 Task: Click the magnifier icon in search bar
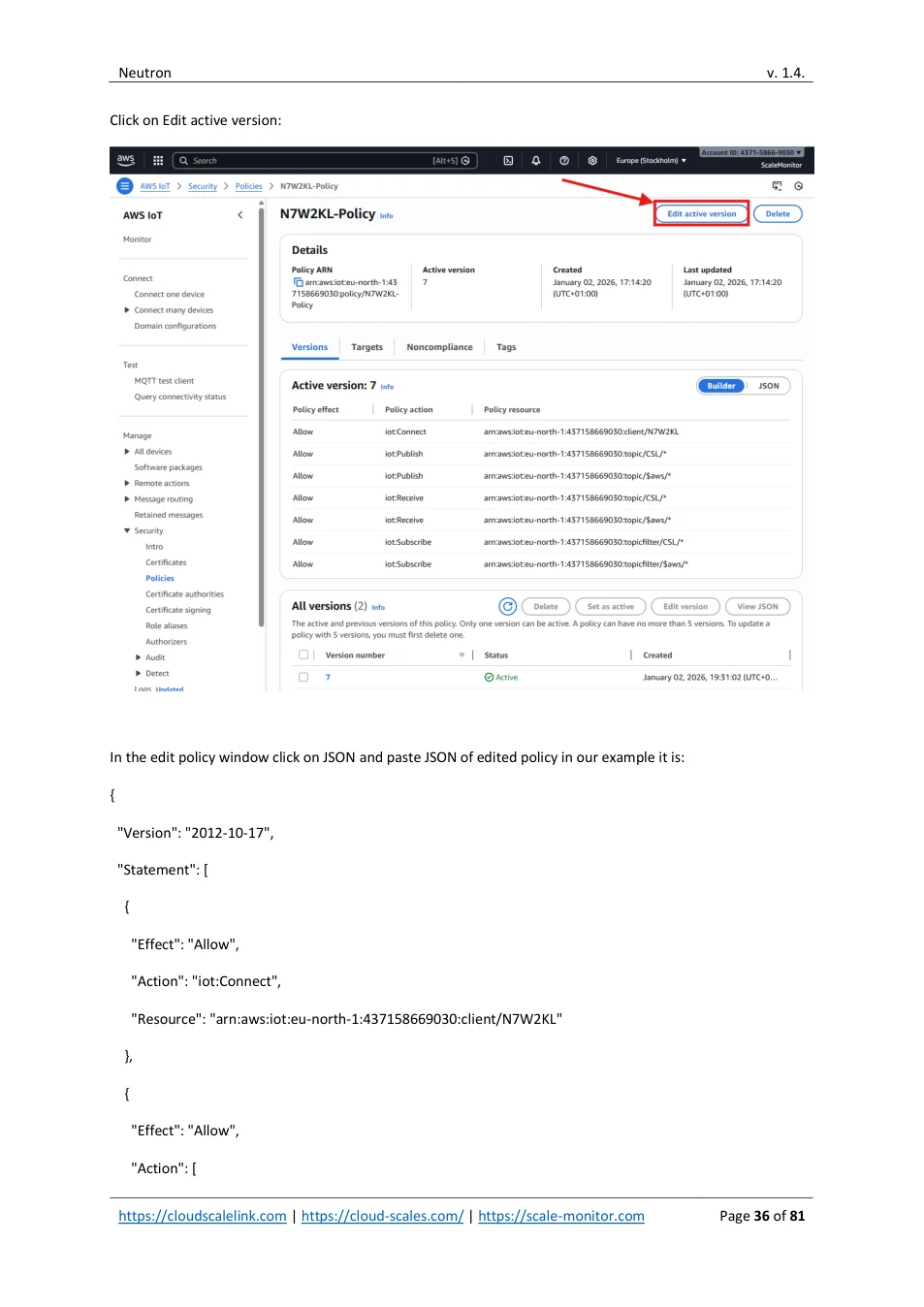[x=183, y=161]
